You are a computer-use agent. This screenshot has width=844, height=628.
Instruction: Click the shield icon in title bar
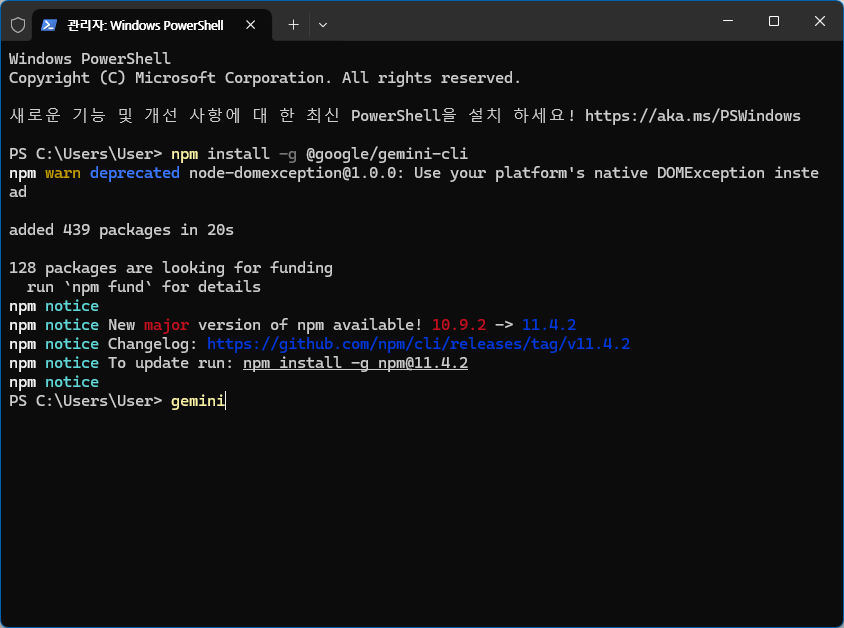(x=18, y=25)
